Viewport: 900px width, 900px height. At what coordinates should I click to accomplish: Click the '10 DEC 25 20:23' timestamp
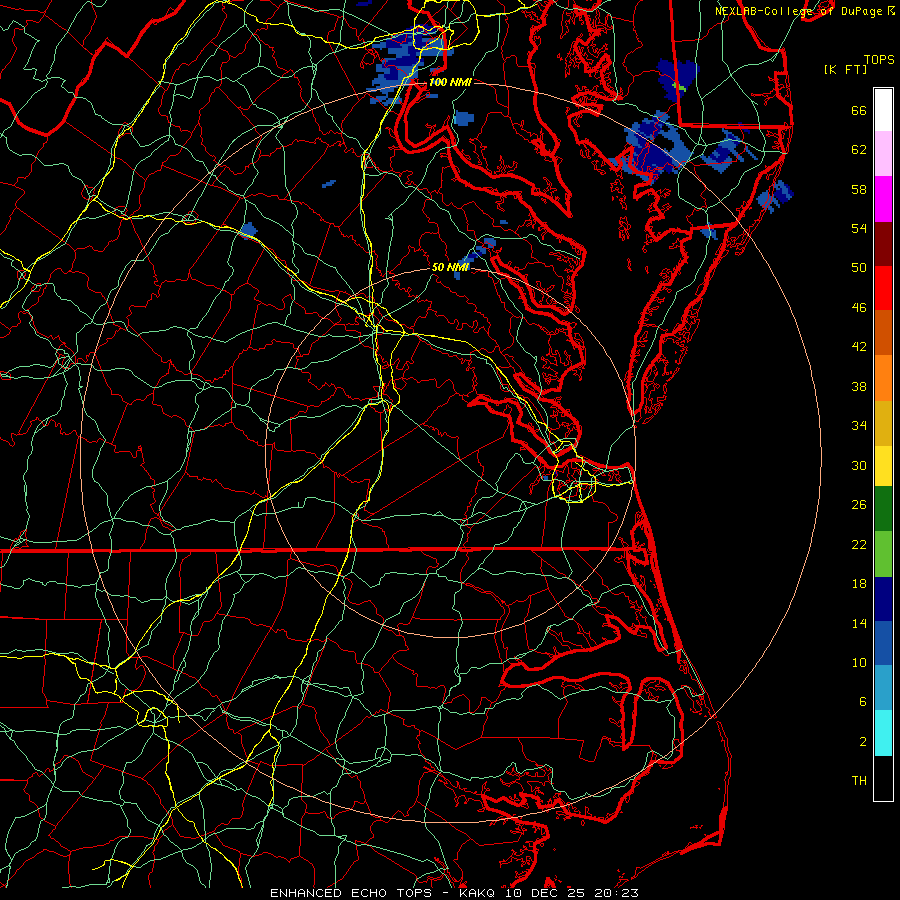572,893
